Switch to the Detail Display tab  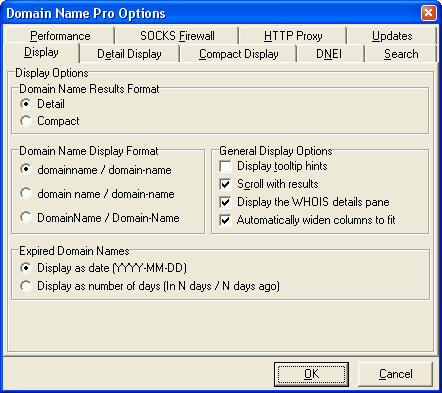[129, 54]
